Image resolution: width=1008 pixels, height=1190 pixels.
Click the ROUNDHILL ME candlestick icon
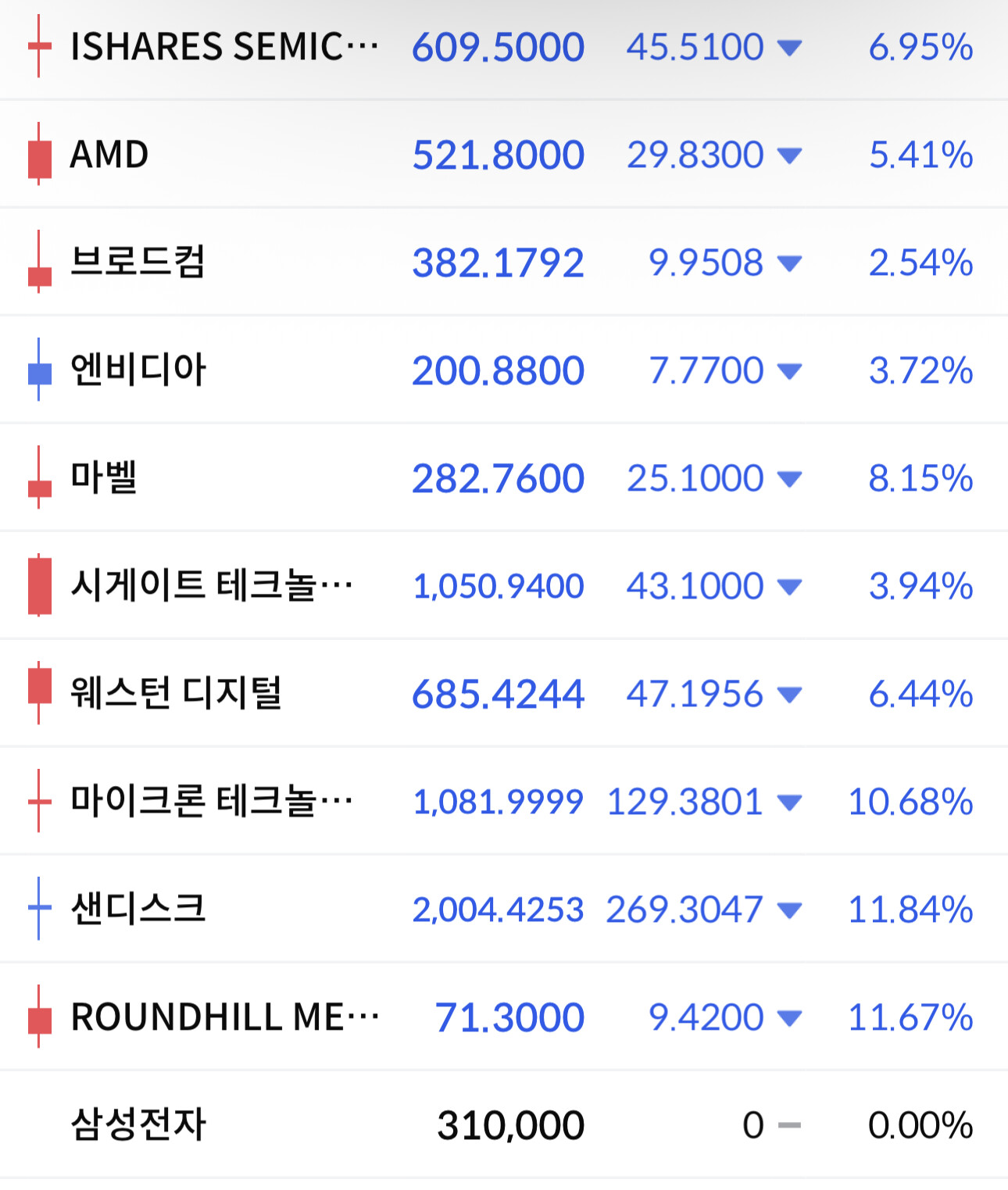click(39, 1017)
